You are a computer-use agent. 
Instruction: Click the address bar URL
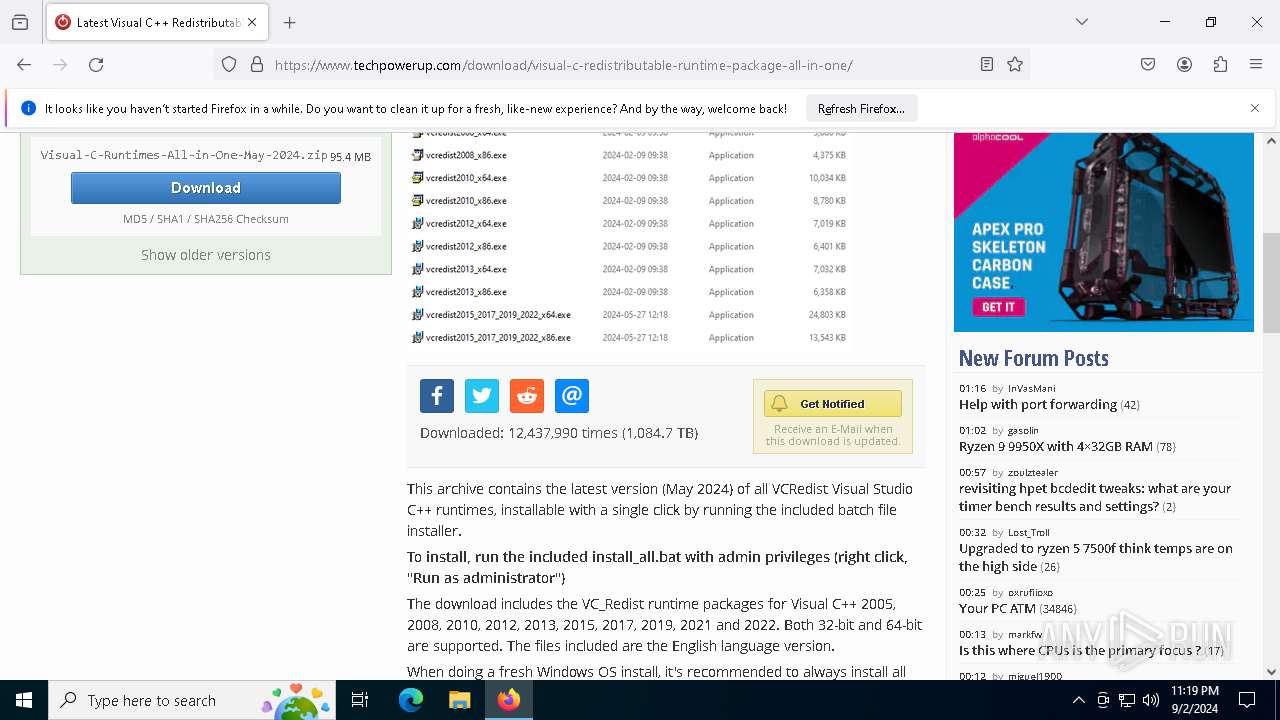tap(563, 65)
